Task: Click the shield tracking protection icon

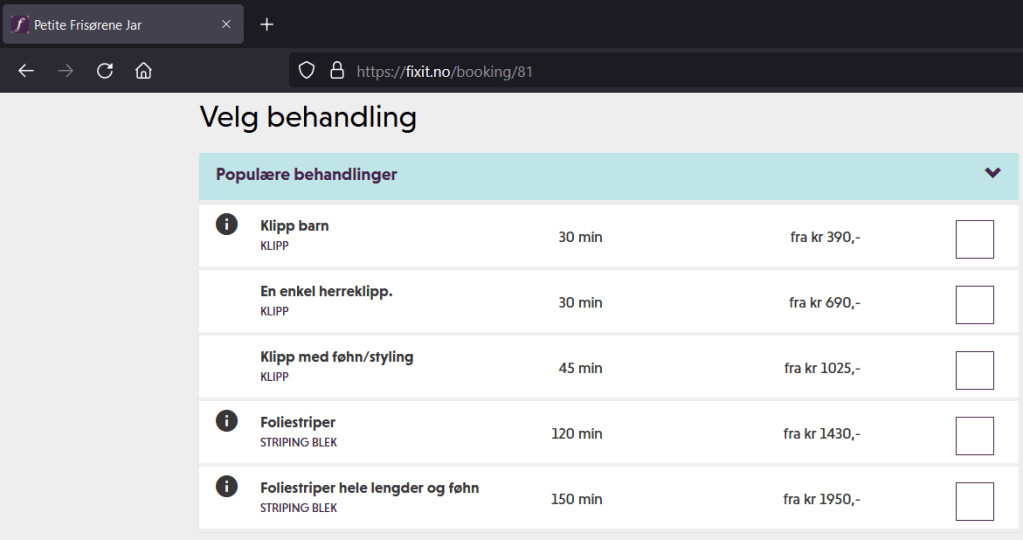Action: 307,71
